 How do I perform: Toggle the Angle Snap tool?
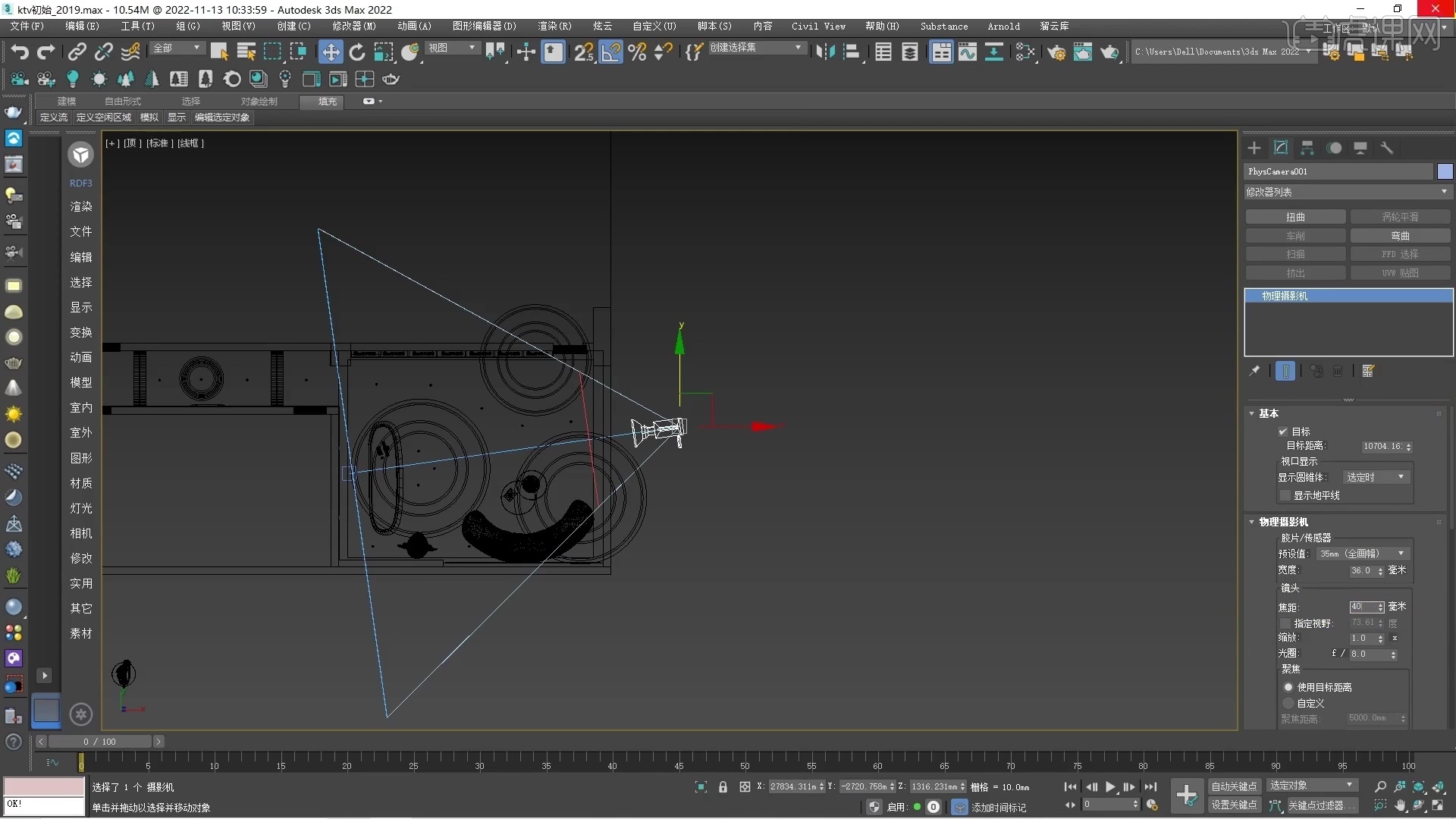point(610,52)
